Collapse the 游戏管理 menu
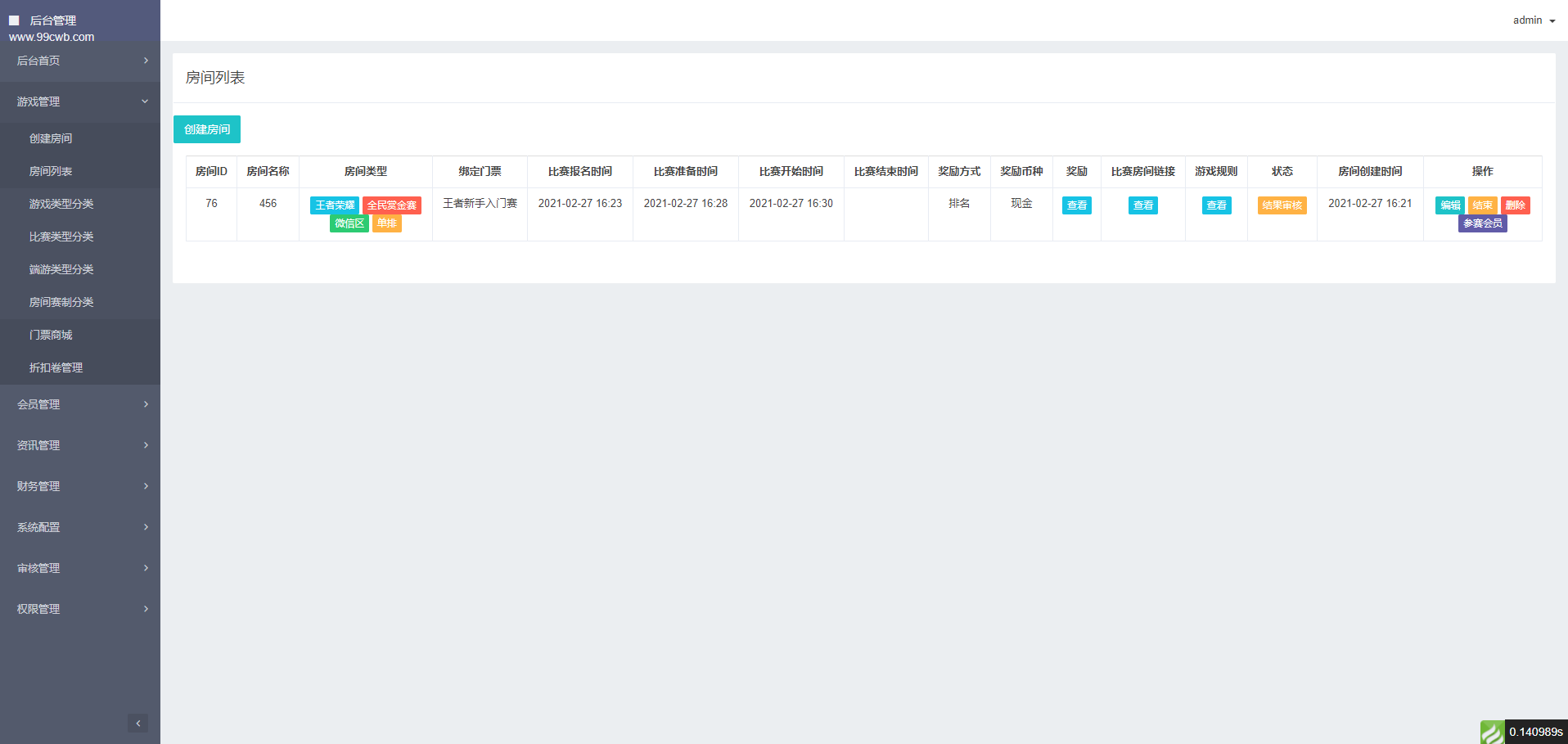Screen dimensions: 1568x744 click(80, 101)
